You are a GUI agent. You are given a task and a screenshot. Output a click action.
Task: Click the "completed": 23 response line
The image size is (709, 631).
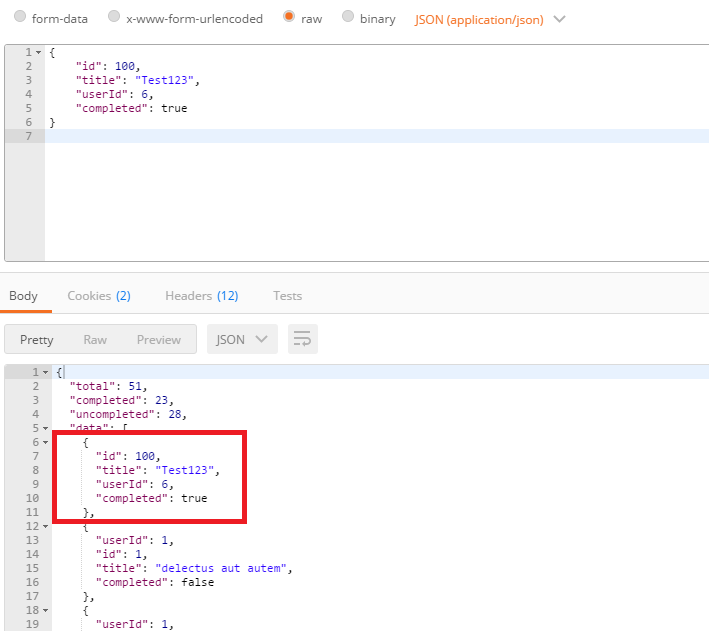[122, 400]
